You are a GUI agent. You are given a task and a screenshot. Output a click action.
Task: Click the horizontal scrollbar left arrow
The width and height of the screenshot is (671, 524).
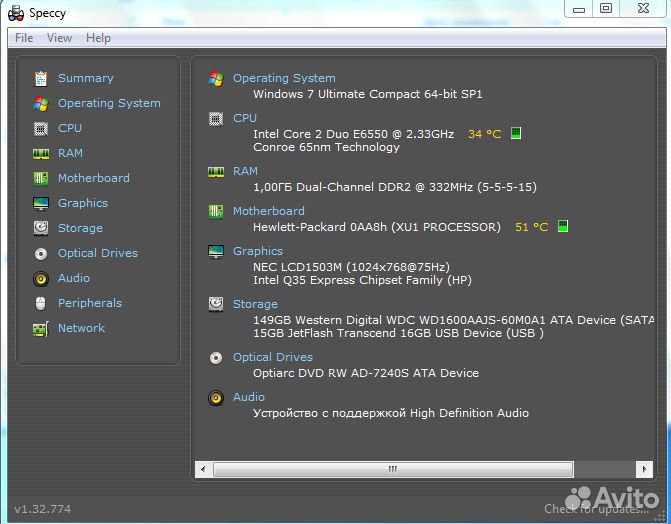point(203,469)
